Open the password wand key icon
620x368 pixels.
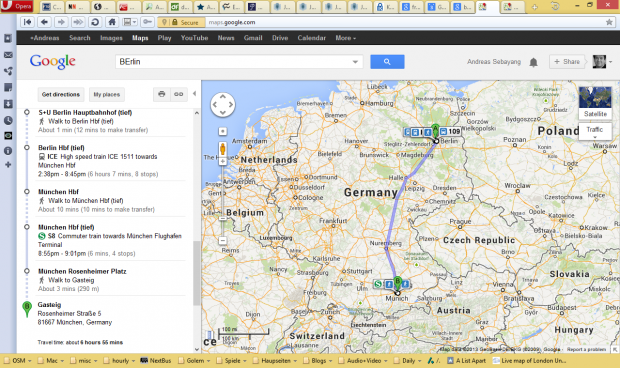point(147,22)
